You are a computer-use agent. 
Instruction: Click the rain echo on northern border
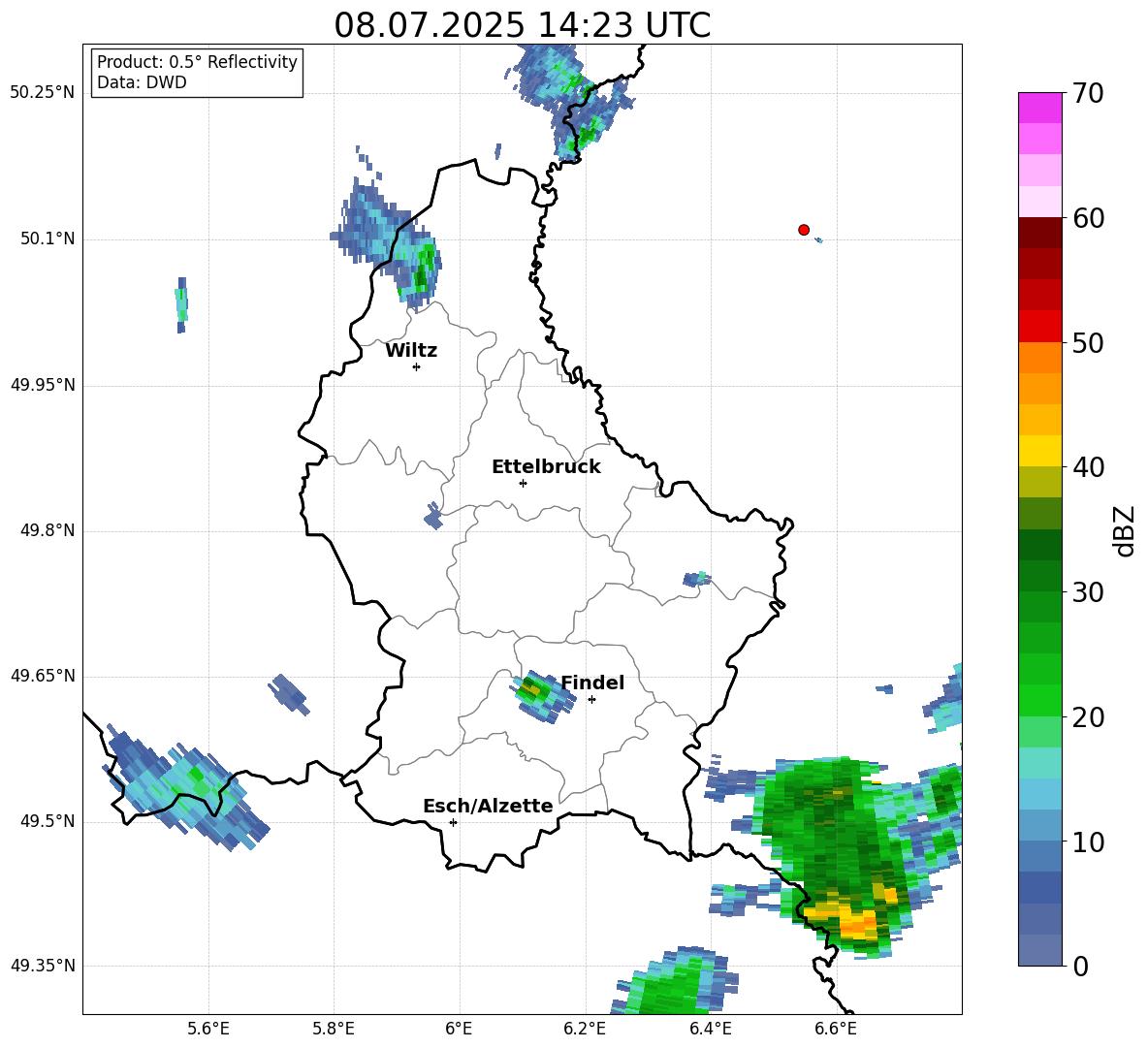pyautogui.click(x=574, y=101)
